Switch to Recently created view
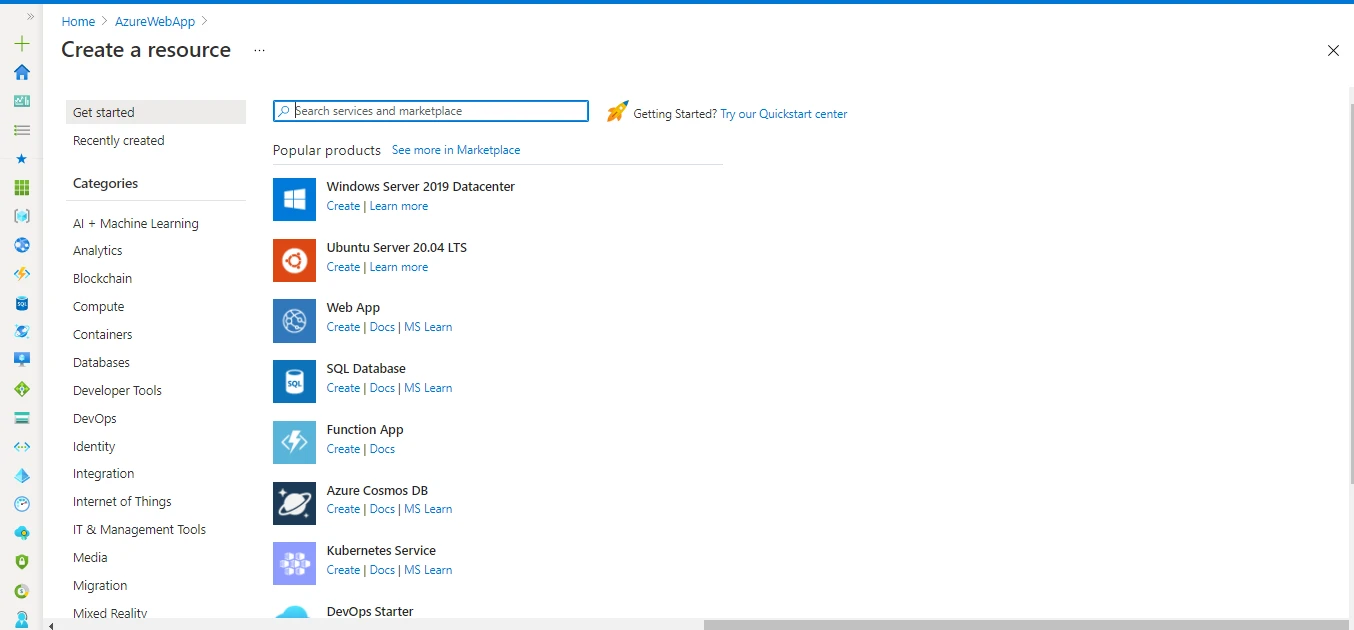Viewport: 1354px width, 630px height. click(118, 140)
